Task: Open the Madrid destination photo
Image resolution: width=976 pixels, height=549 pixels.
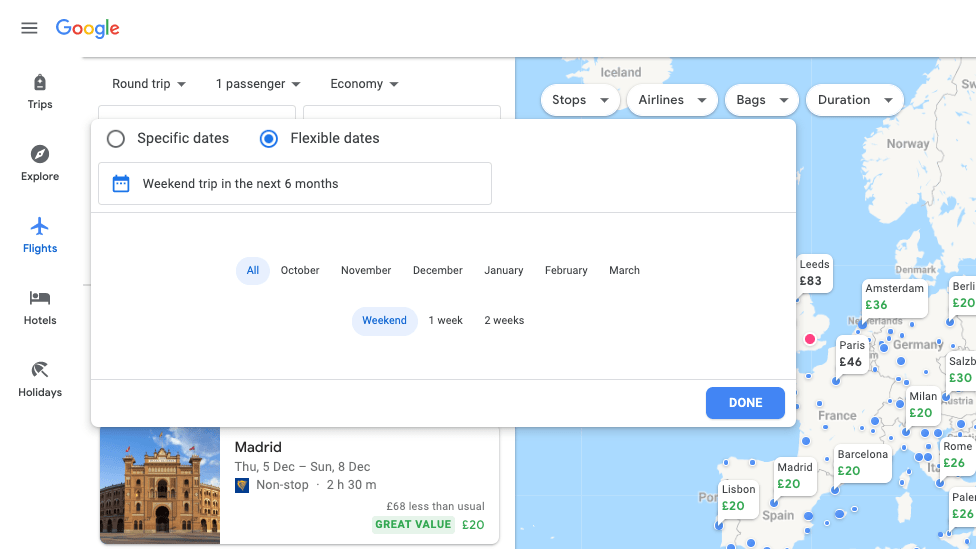Action: [160, 485]
